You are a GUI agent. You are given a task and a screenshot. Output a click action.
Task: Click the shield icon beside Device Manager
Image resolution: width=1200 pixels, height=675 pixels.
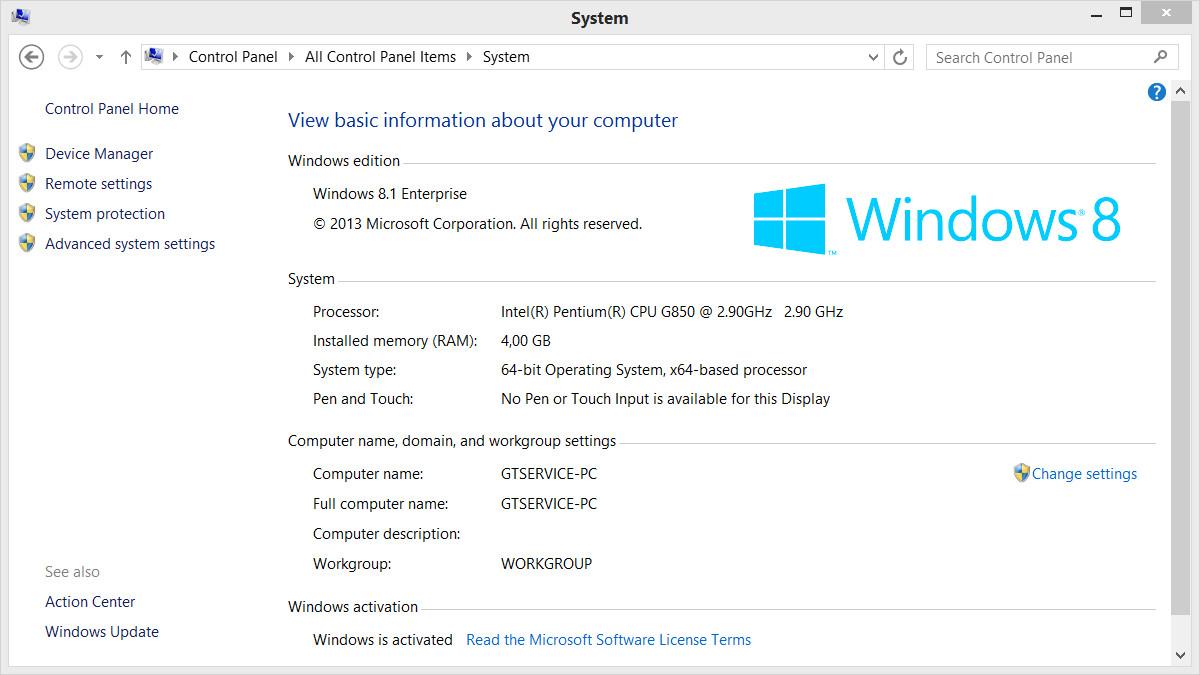point(27,153)
